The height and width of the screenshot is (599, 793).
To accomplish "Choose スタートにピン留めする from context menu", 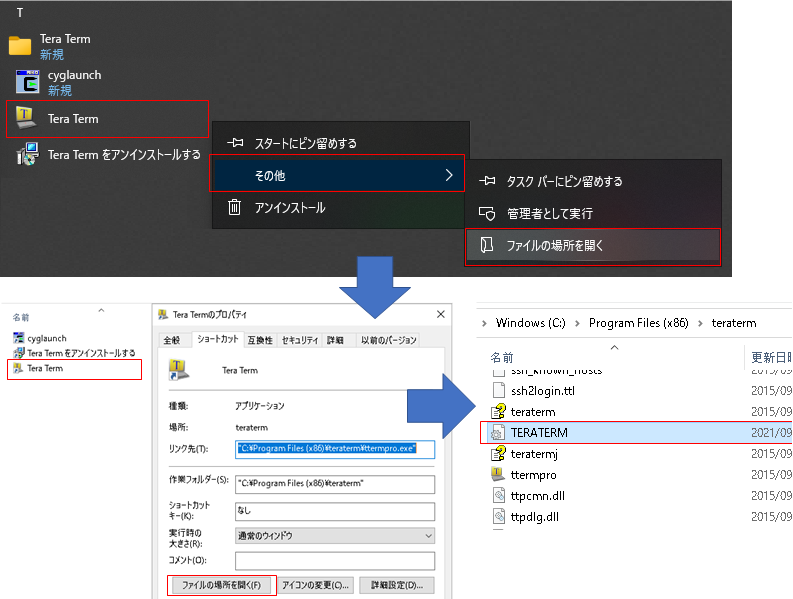I will (305, 144).
